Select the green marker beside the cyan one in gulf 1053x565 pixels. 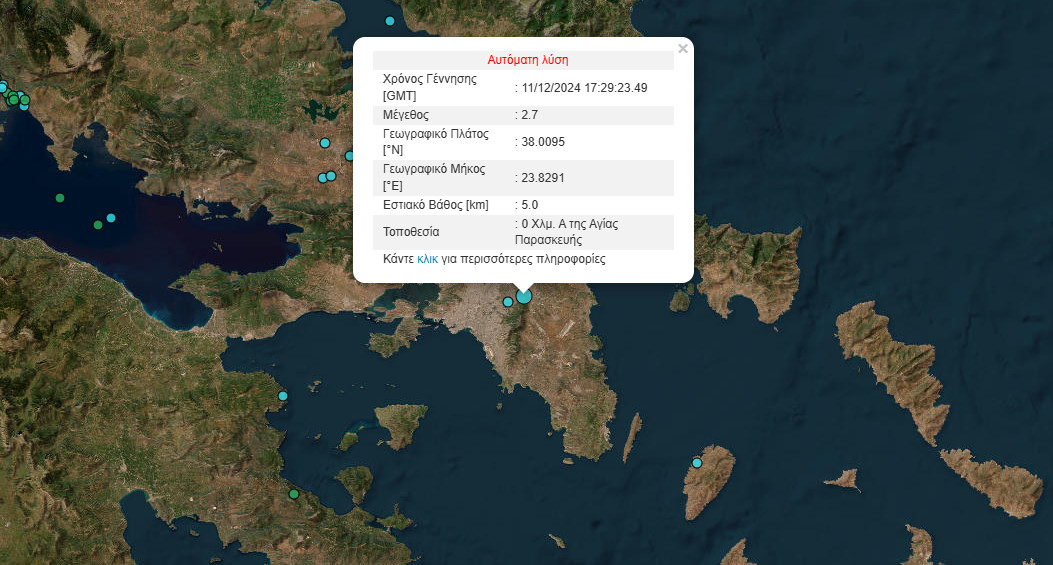[x=98, y=224]
